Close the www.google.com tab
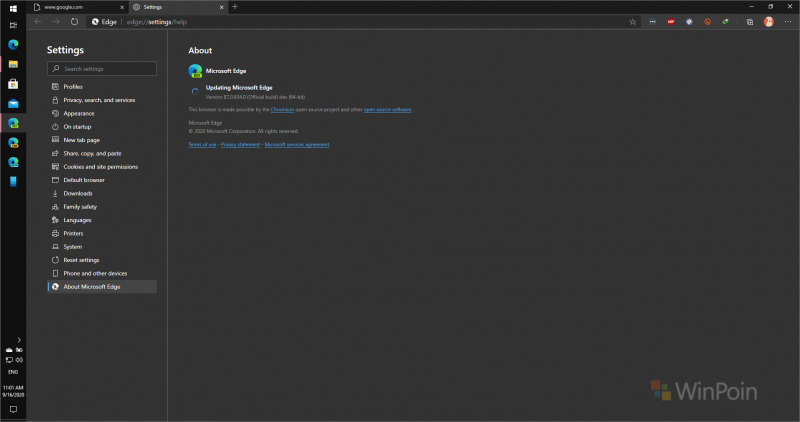800x422 pixels. pyautogui.click(x=122, y=7)
